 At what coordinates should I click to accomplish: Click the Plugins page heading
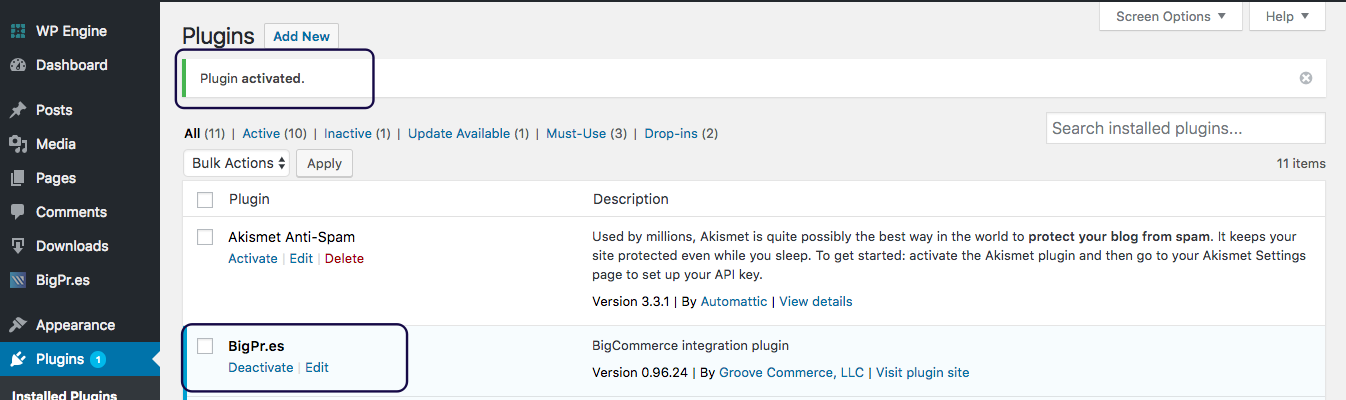click(219, 37)
